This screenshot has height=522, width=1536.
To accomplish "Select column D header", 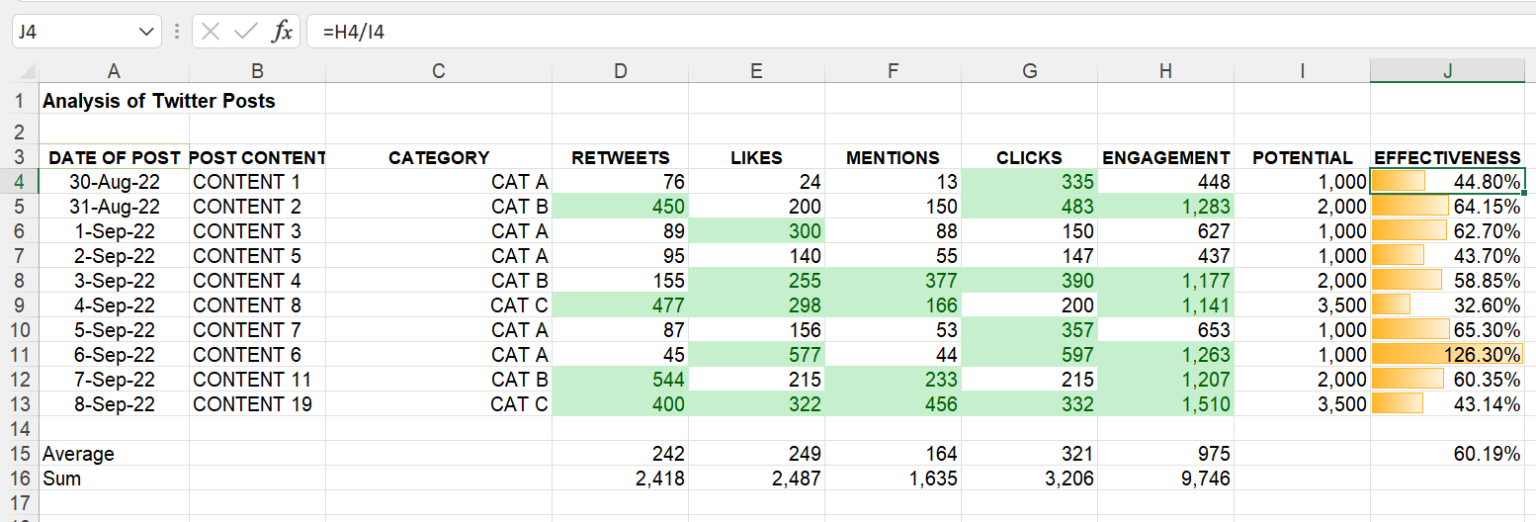I will [620, 71].
